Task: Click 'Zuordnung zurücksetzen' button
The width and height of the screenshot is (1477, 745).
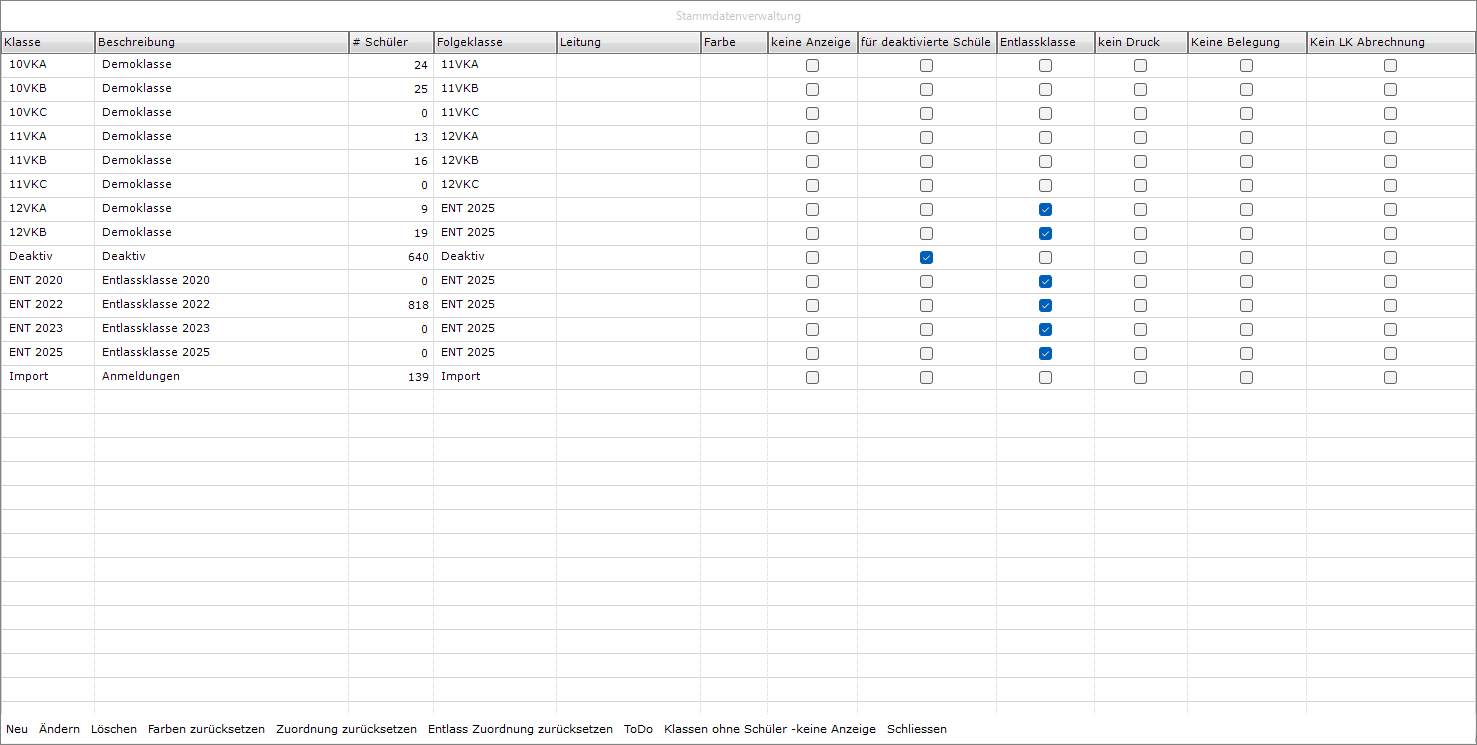Action: [x=346, y=729]
